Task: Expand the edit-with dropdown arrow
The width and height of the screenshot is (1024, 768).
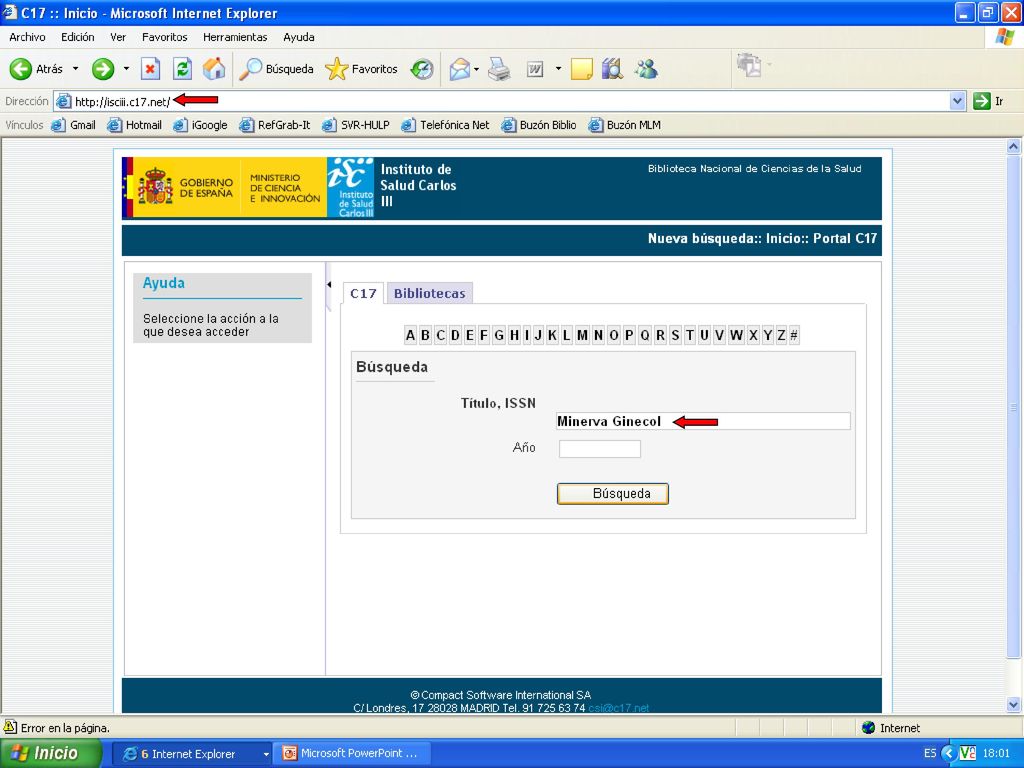Action: pyautogui.click(x=558, y=69)
